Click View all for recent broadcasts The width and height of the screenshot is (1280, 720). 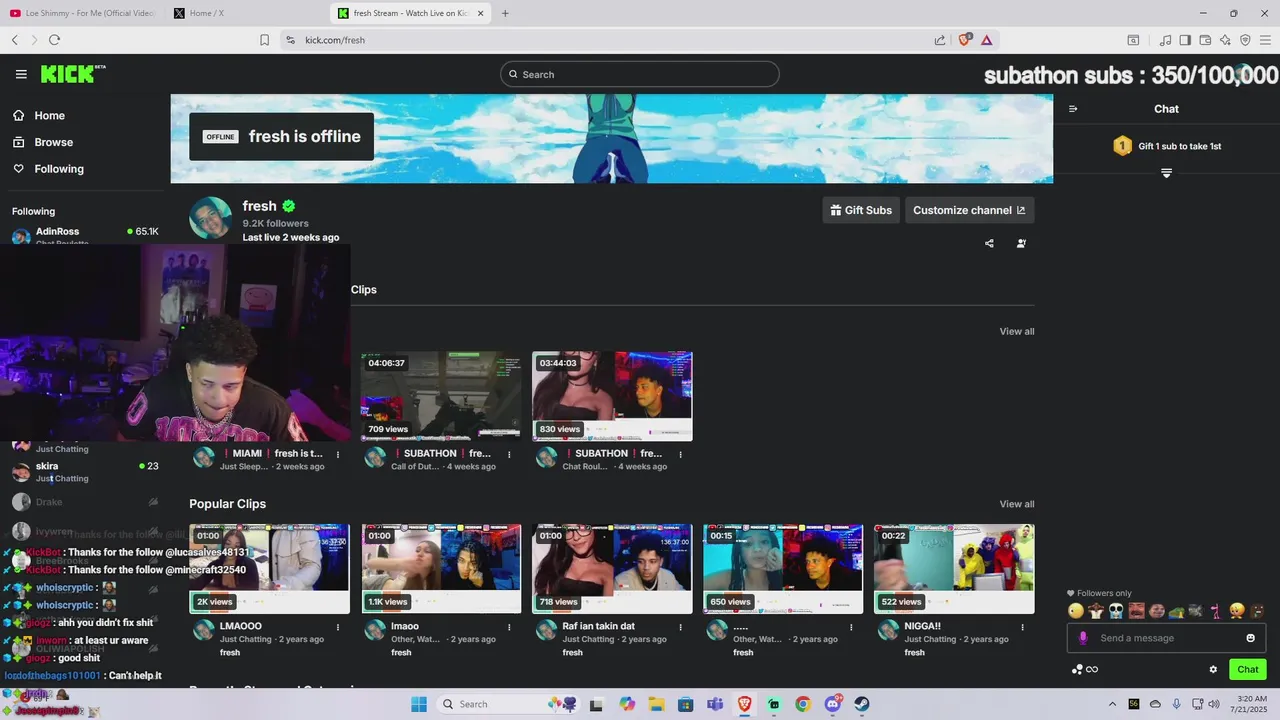1017,331
